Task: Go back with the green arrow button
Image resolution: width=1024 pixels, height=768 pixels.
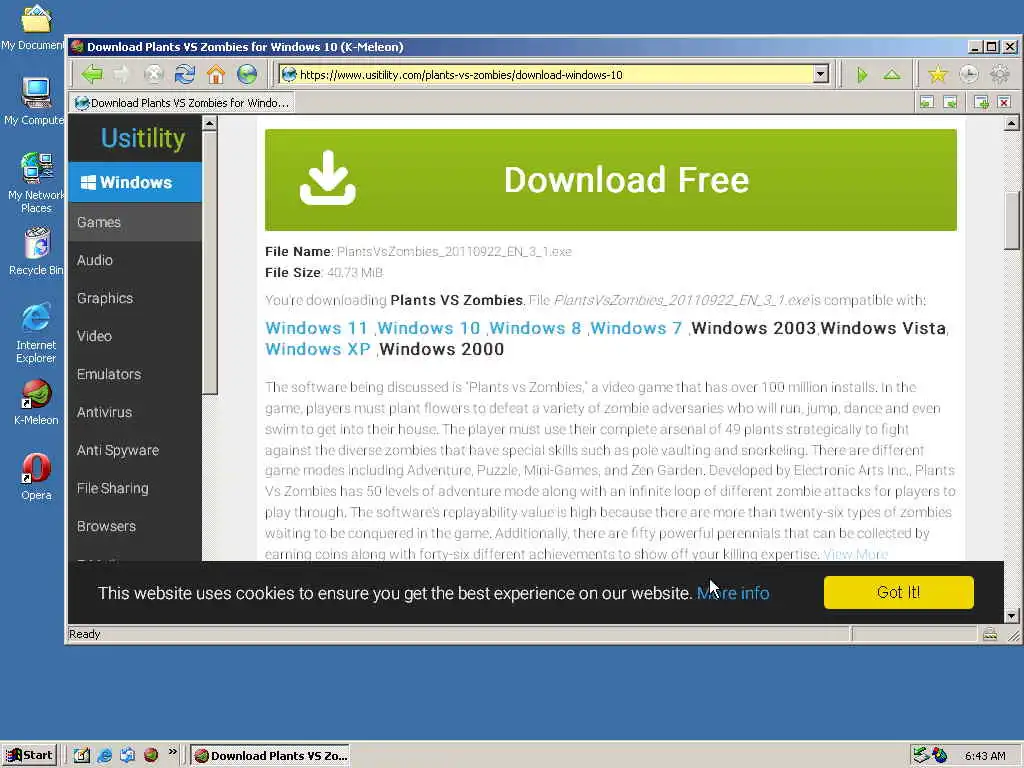Action: pos(92,74)
